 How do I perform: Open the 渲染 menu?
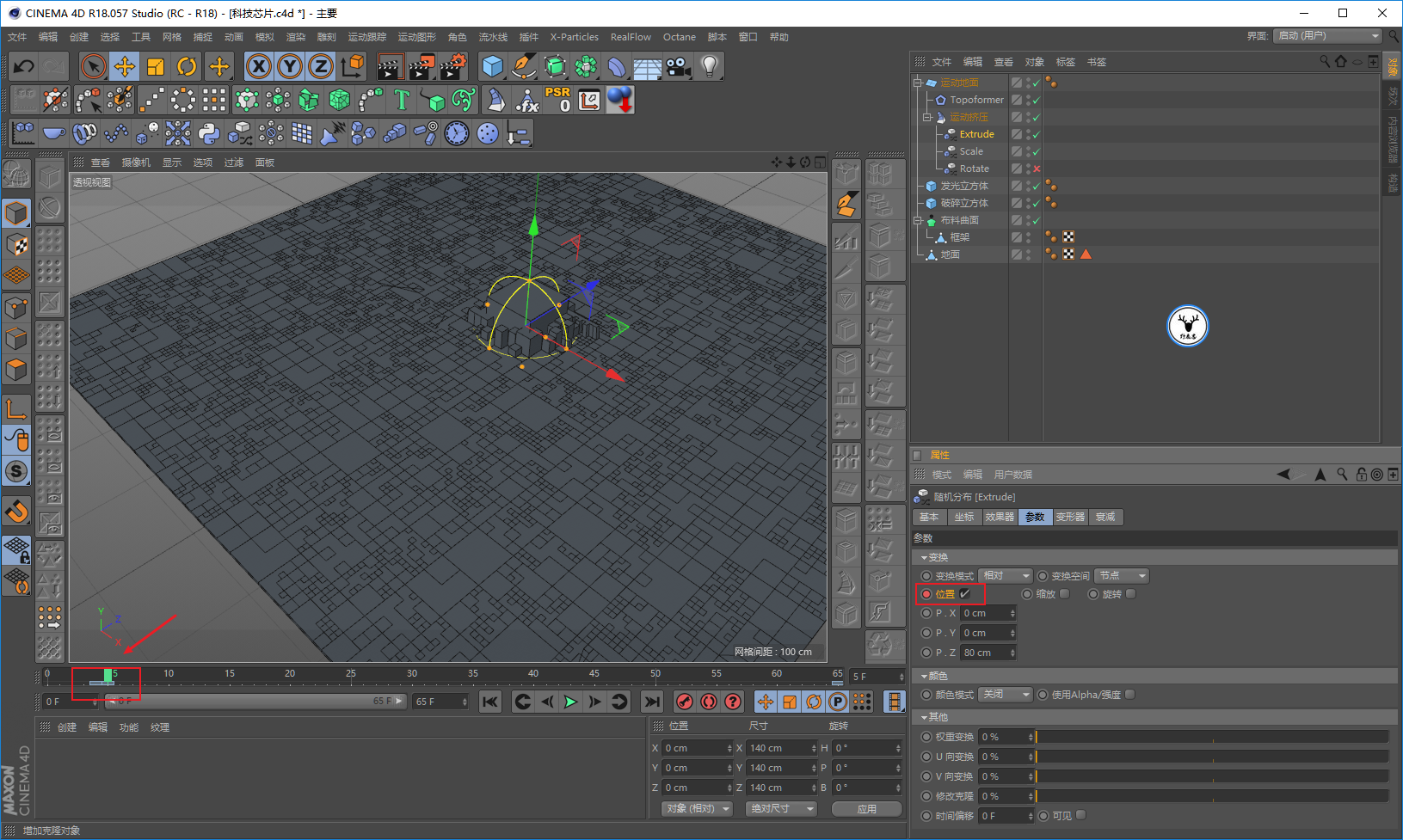(x=295, y=37)
